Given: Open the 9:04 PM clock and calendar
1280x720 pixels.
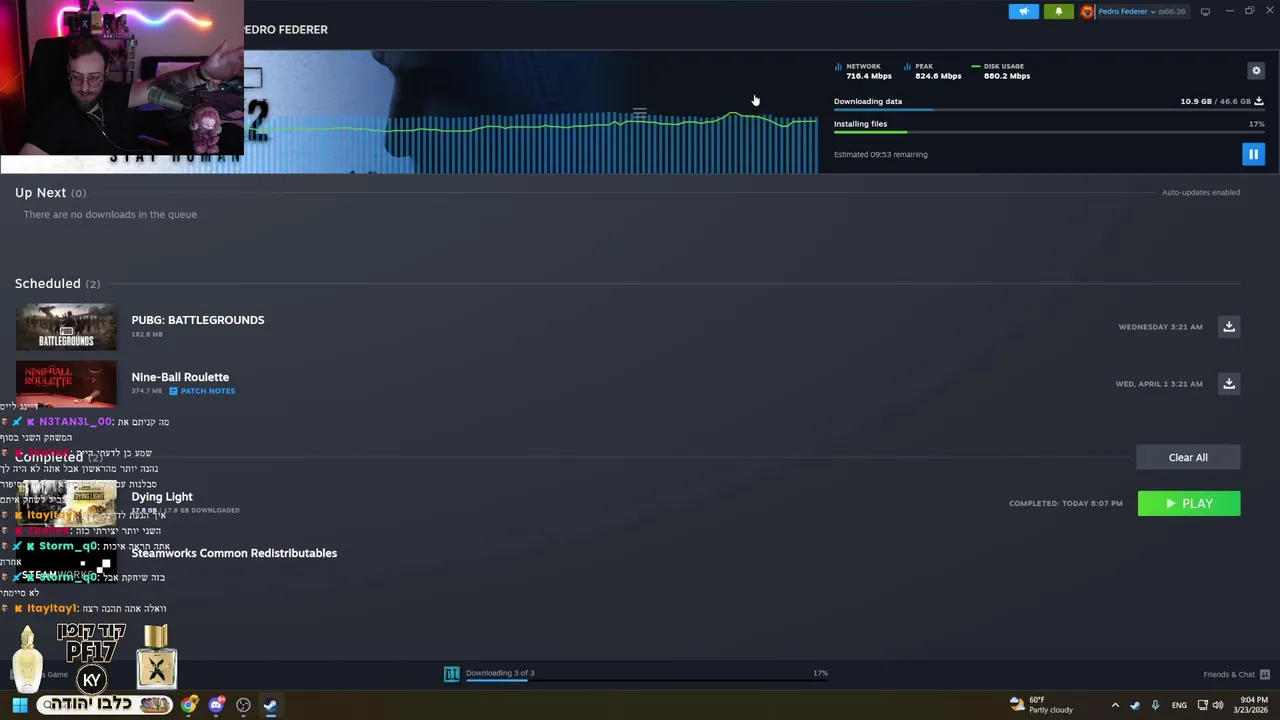Looking at the screenshot, I should tap(1253, 705).
